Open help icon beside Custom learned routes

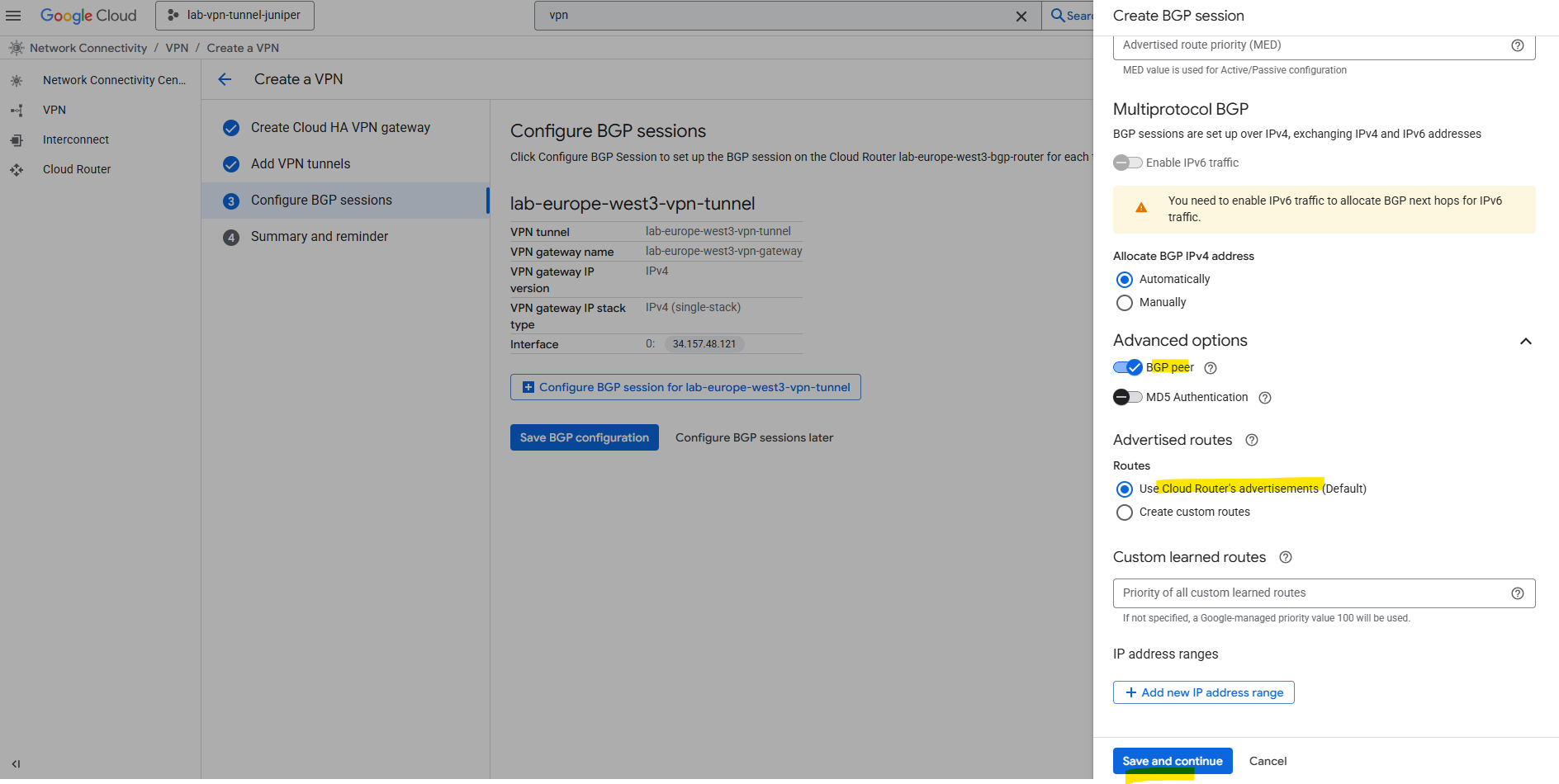point(1286,557)
